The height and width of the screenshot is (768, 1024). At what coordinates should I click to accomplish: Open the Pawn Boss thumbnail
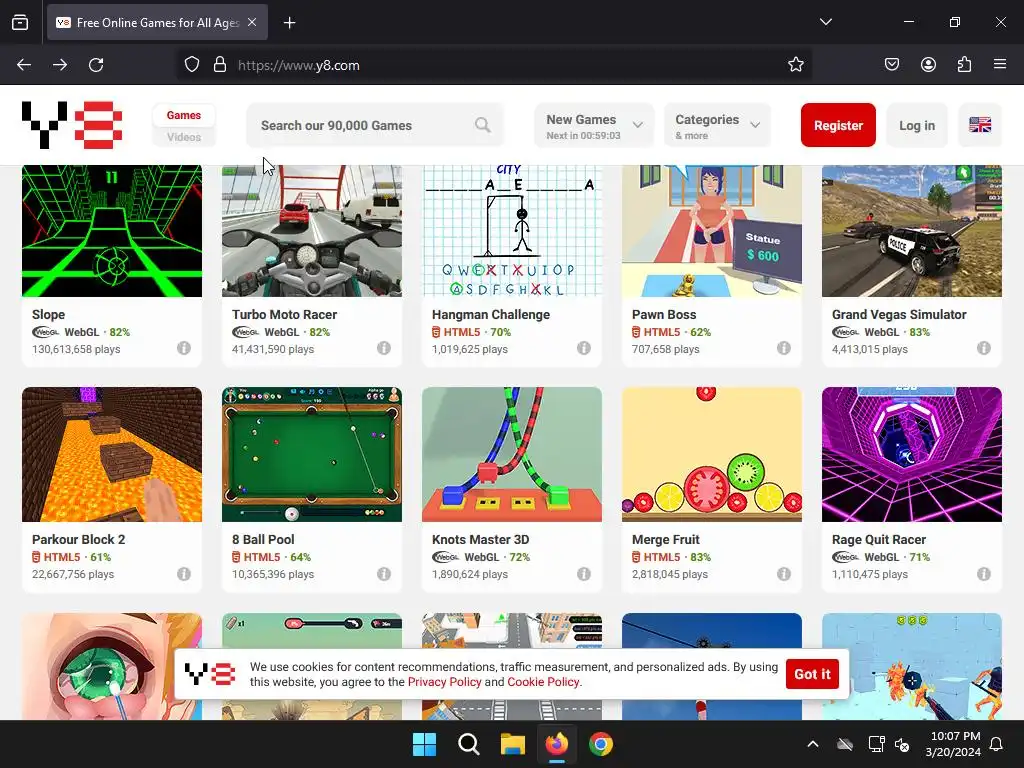tap(712, 231)
